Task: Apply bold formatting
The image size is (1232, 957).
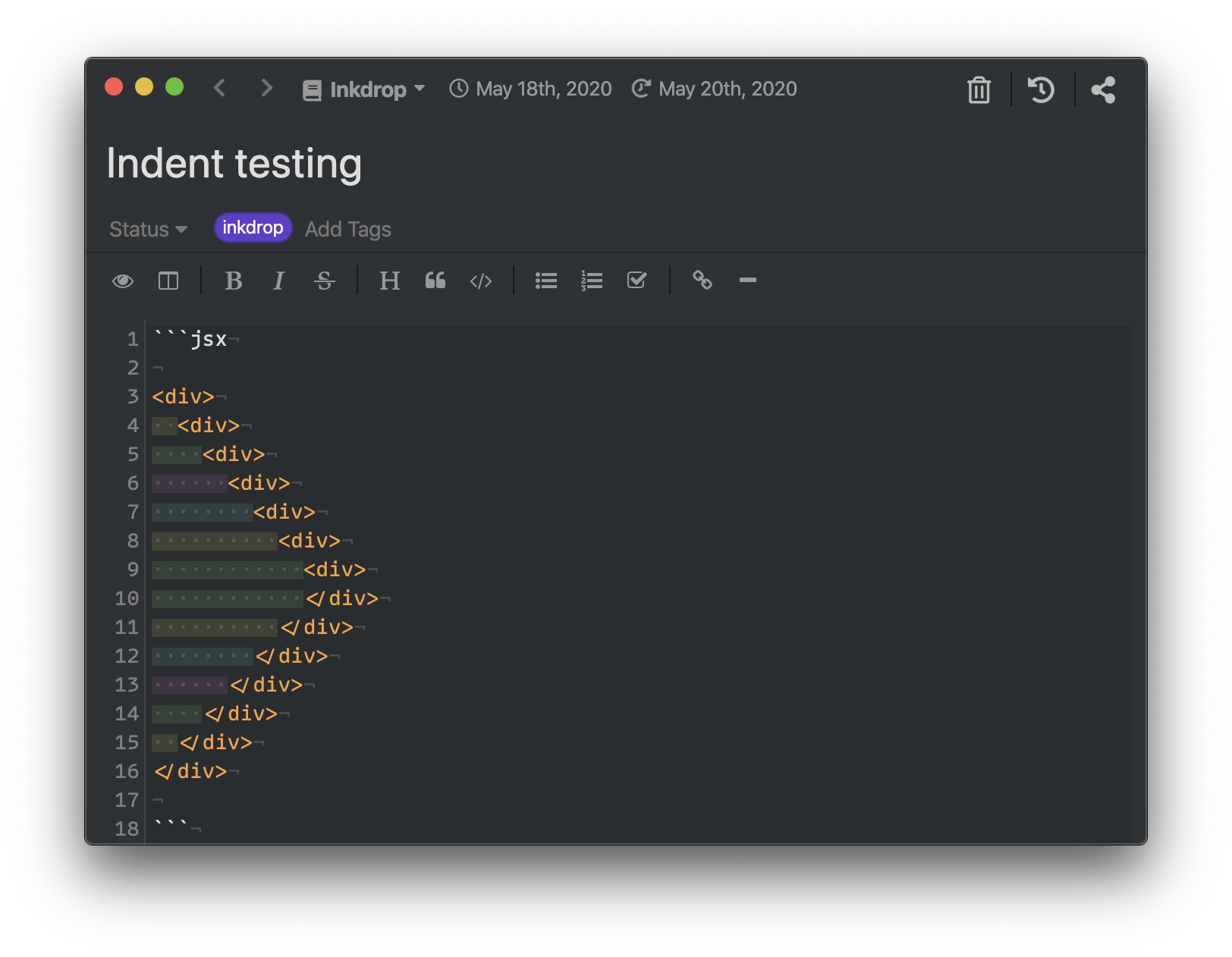Action: click(234, 281)
